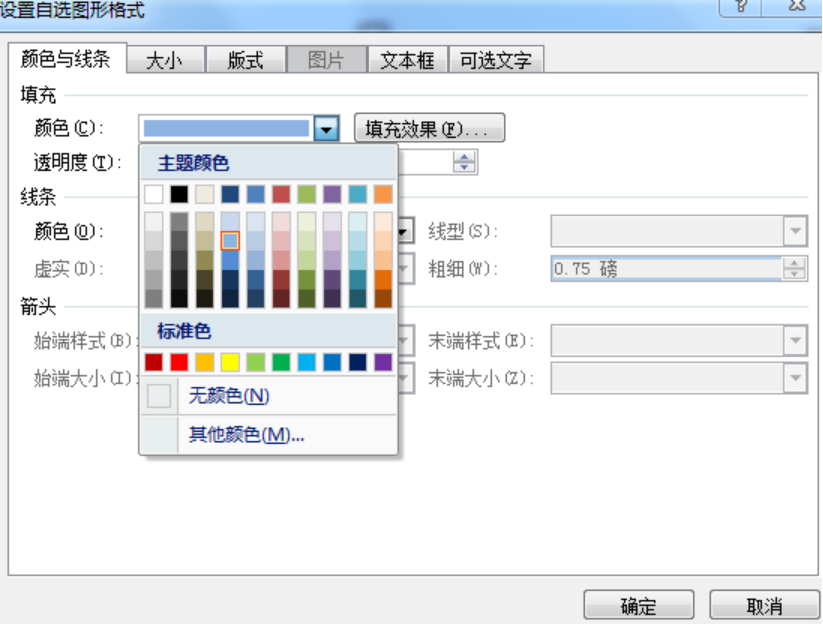Switch to the 大小 tab
This screenshot has height=625, width=823.
click(165, 59)
